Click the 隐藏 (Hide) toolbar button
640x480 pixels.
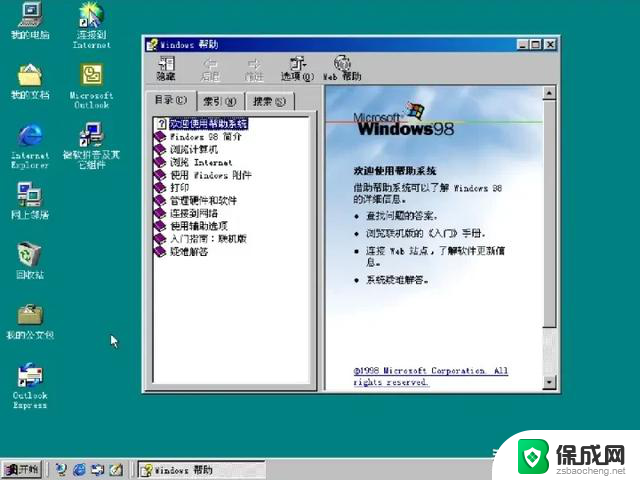[166, 68]
